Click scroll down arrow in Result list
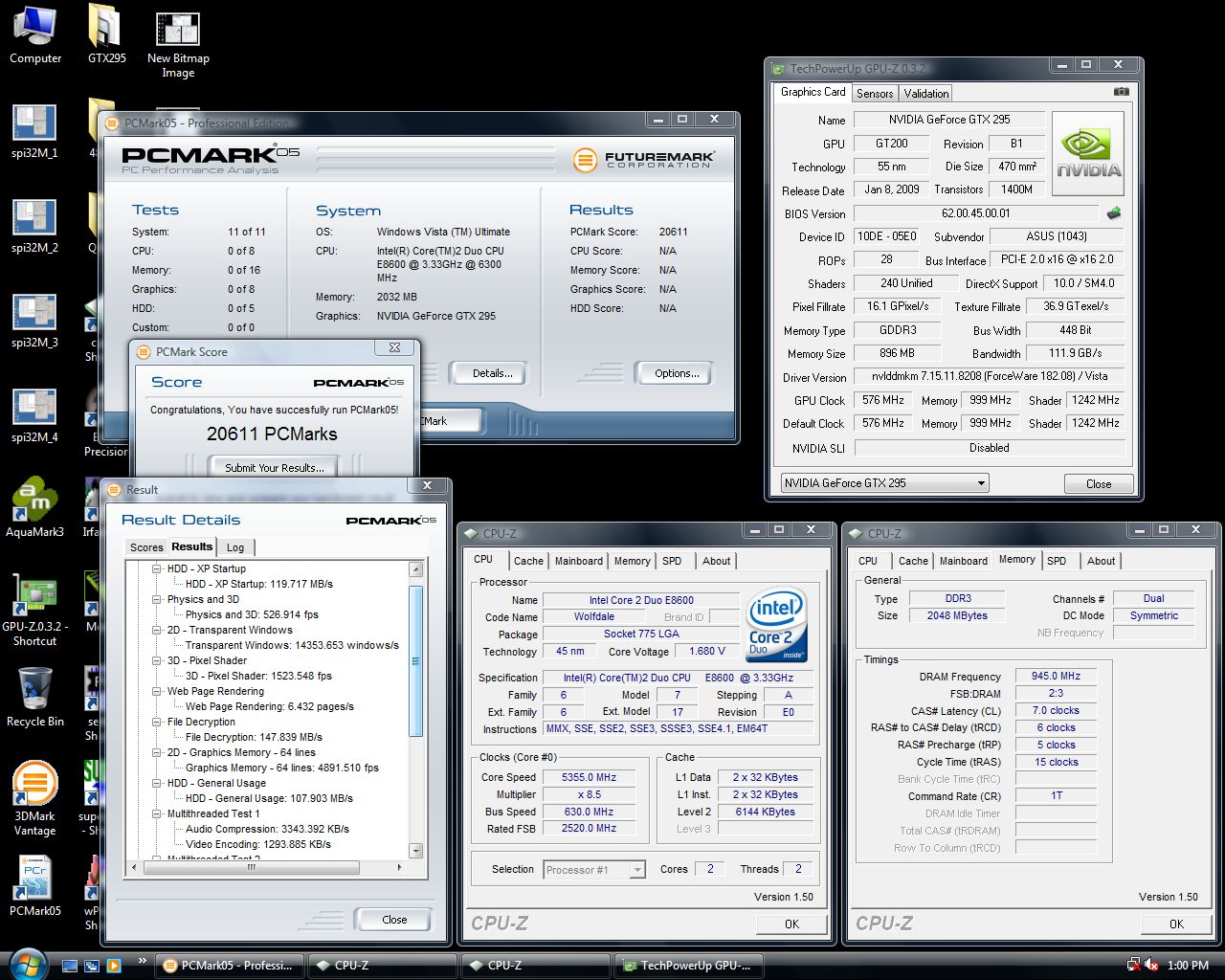 click(415, 851)
